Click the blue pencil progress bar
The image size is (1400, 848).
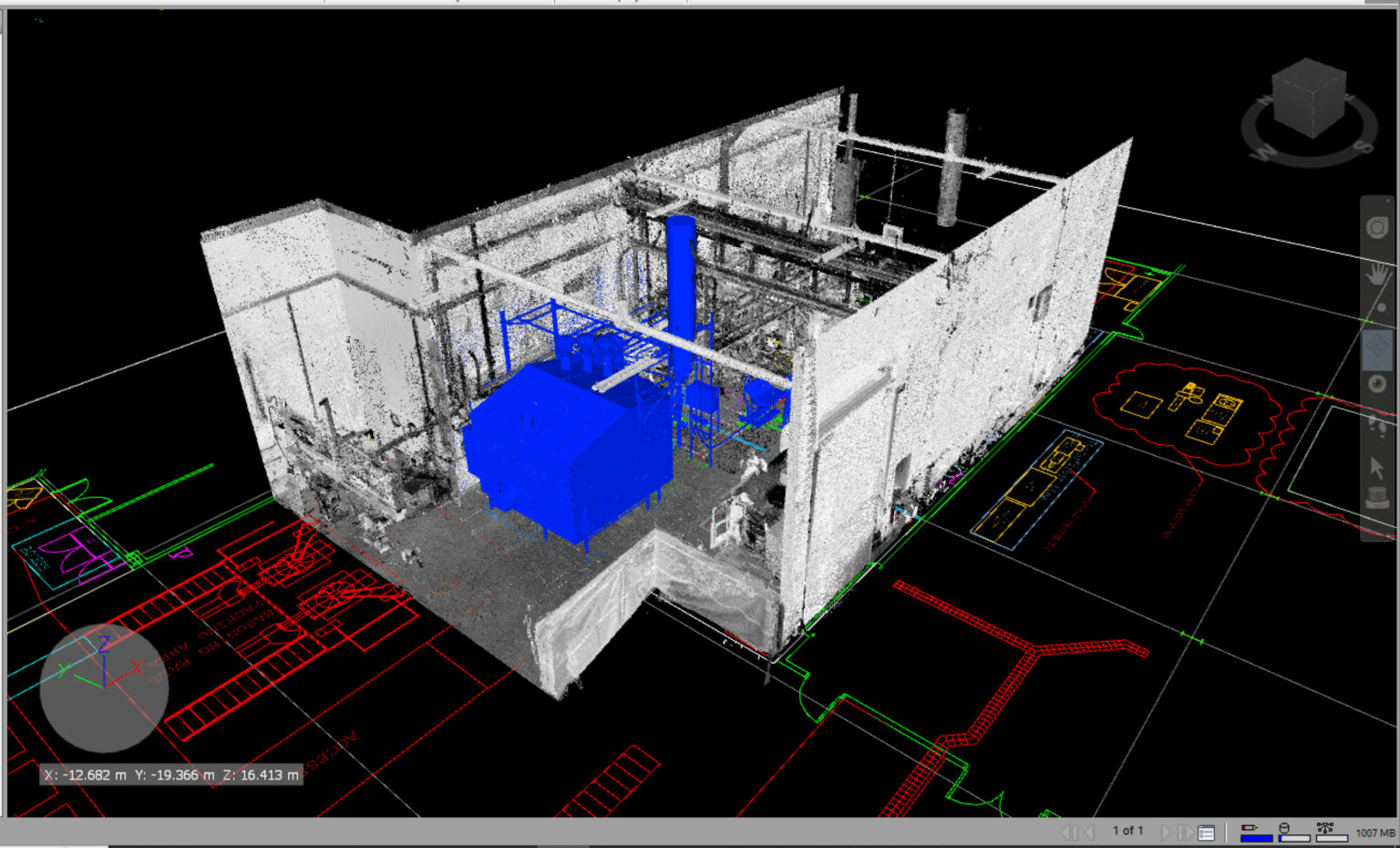click(x=1256, y=838)
